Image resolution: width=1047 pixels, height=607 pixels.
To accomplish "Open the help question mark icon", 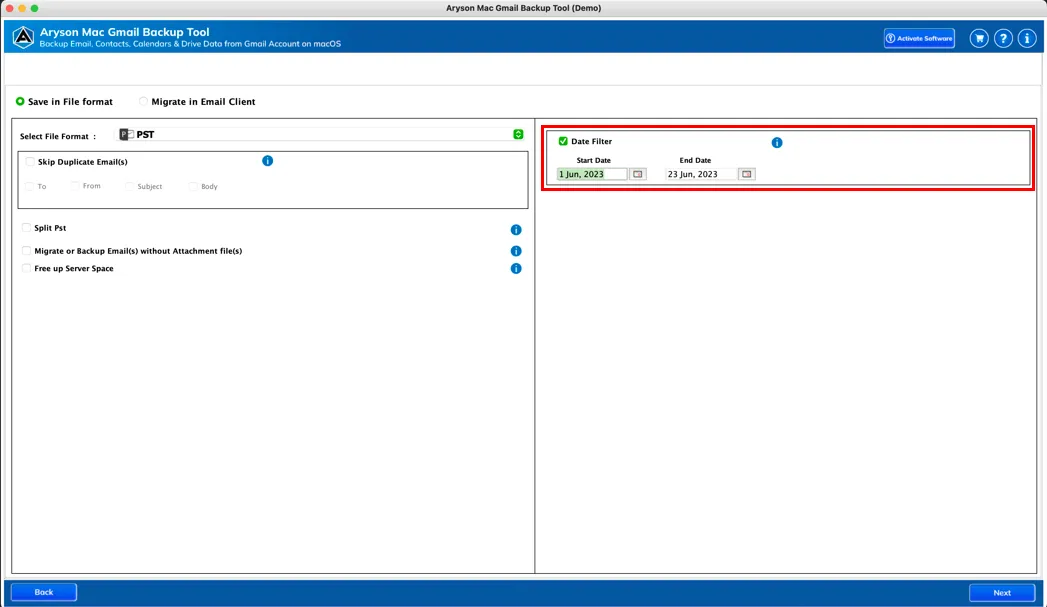I will click(x=1003, y=39).
